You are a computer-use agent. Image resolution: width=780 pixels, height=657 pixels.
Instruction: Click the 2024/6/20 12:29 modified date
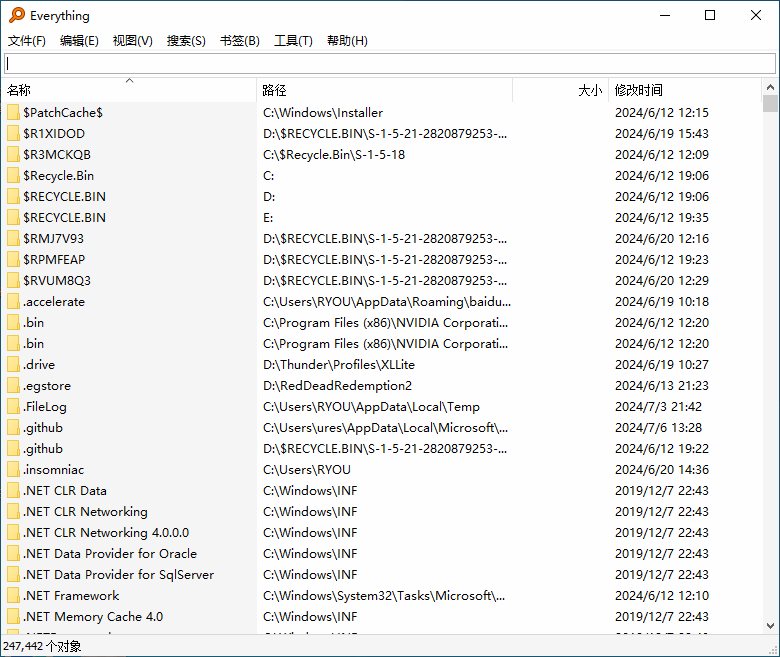coord(662,281)
